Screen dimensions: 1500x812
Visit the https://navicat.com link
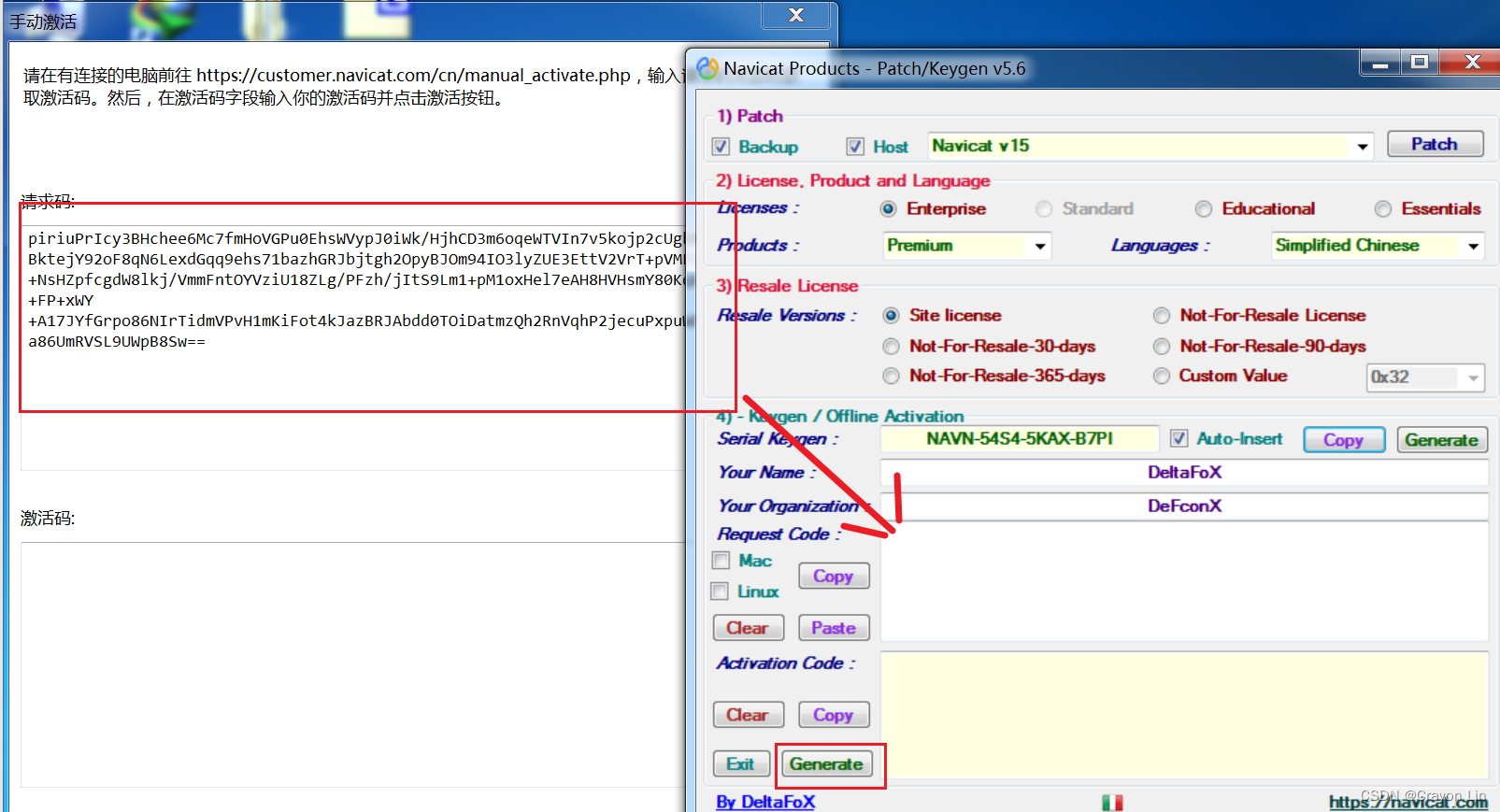1408,802
